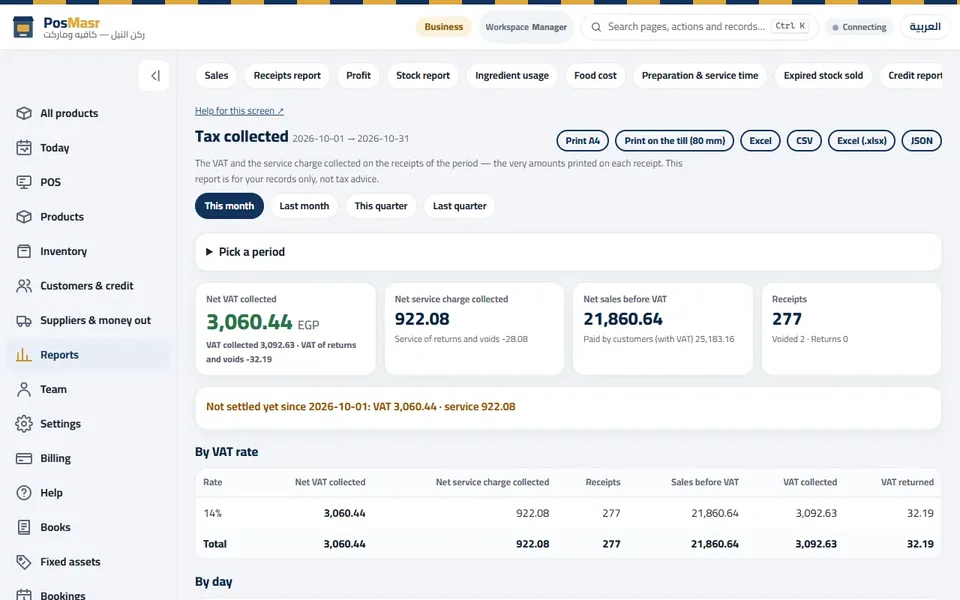Click the Billing card icon
The image size is (960, 600).
point(24,459)
